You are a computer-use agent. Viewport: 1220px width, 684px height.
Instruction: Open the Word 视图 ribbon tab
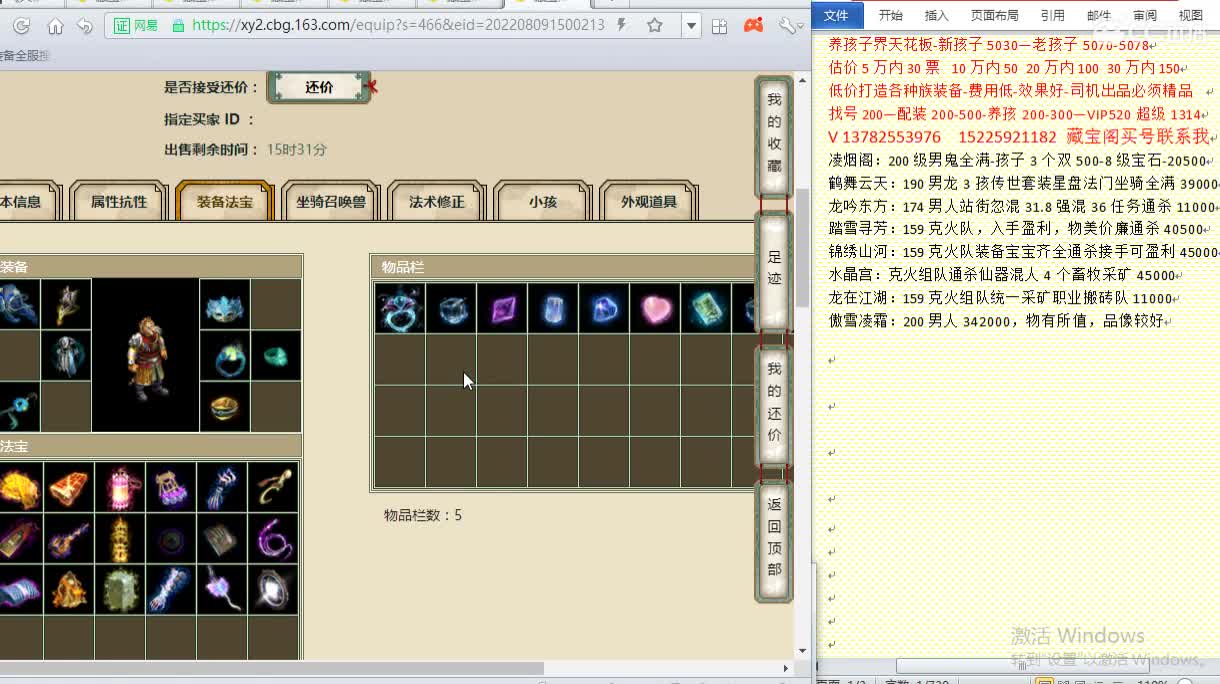pyautogui.click(x=1191, y=15)
